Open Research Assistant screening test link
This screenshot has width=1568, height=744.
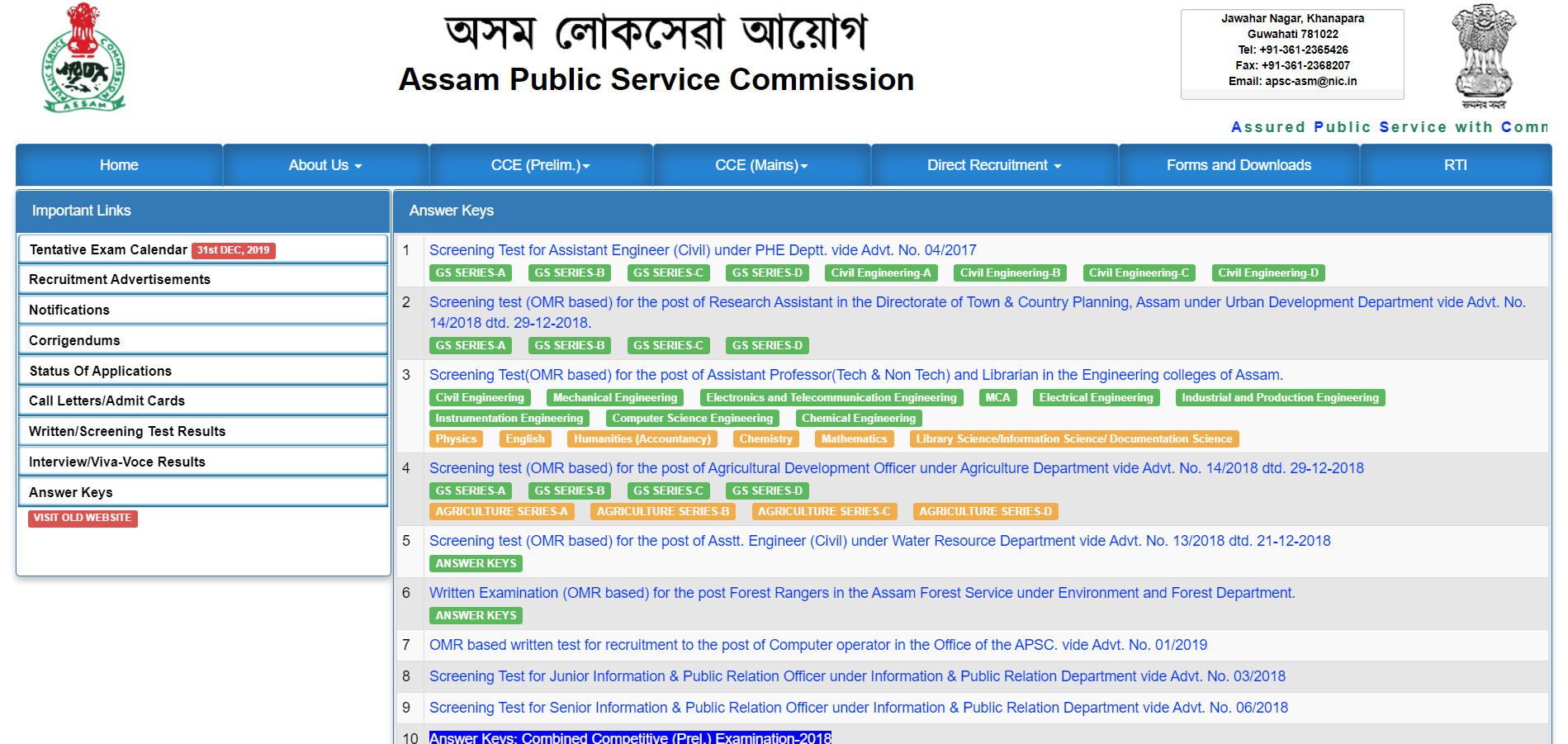pyautogui.click(x=978, y=312)
